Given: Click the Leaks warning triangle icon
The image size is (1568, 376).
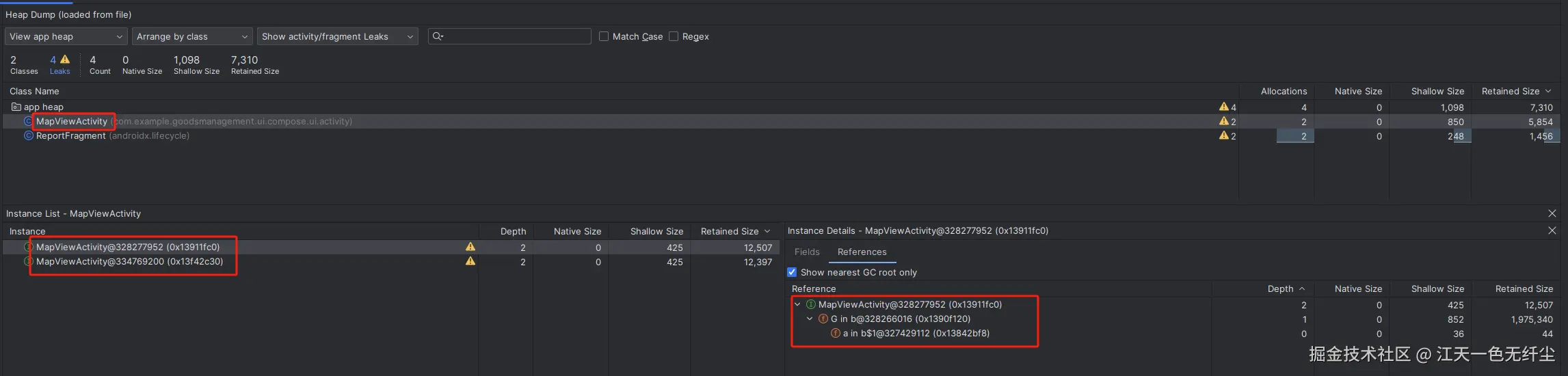Looking at the screenshot, I should [65, 59].
